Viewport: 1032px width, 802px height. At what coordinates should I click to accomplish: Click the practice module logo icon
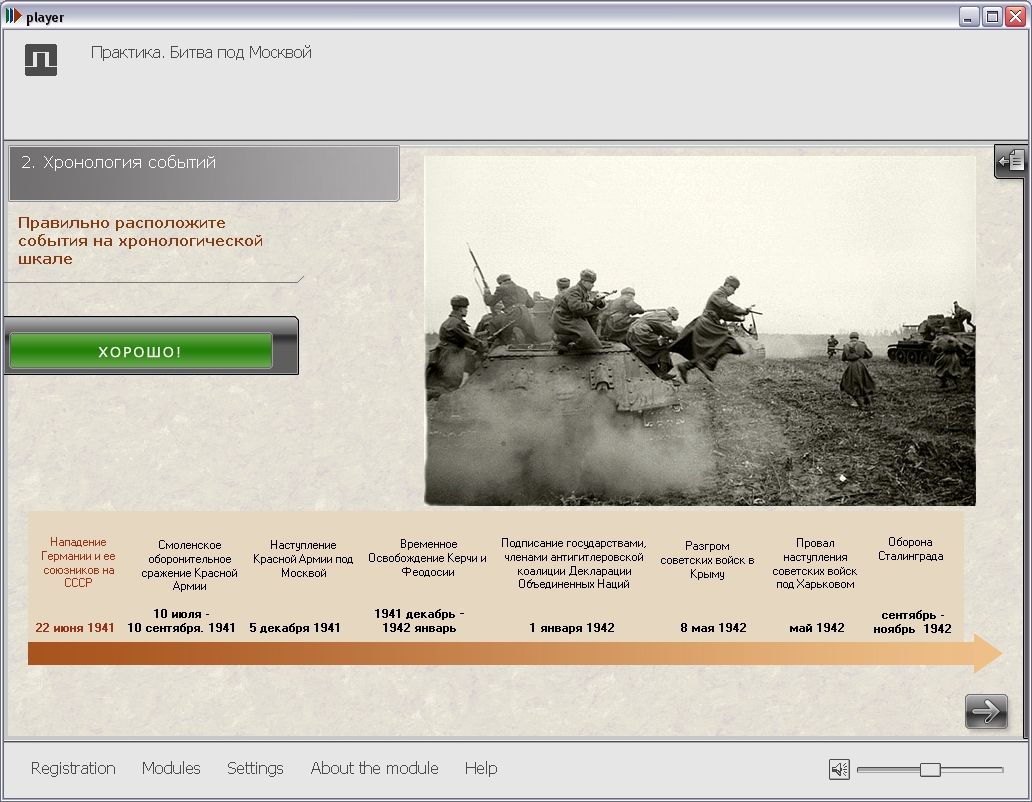(x=41, y=60)
